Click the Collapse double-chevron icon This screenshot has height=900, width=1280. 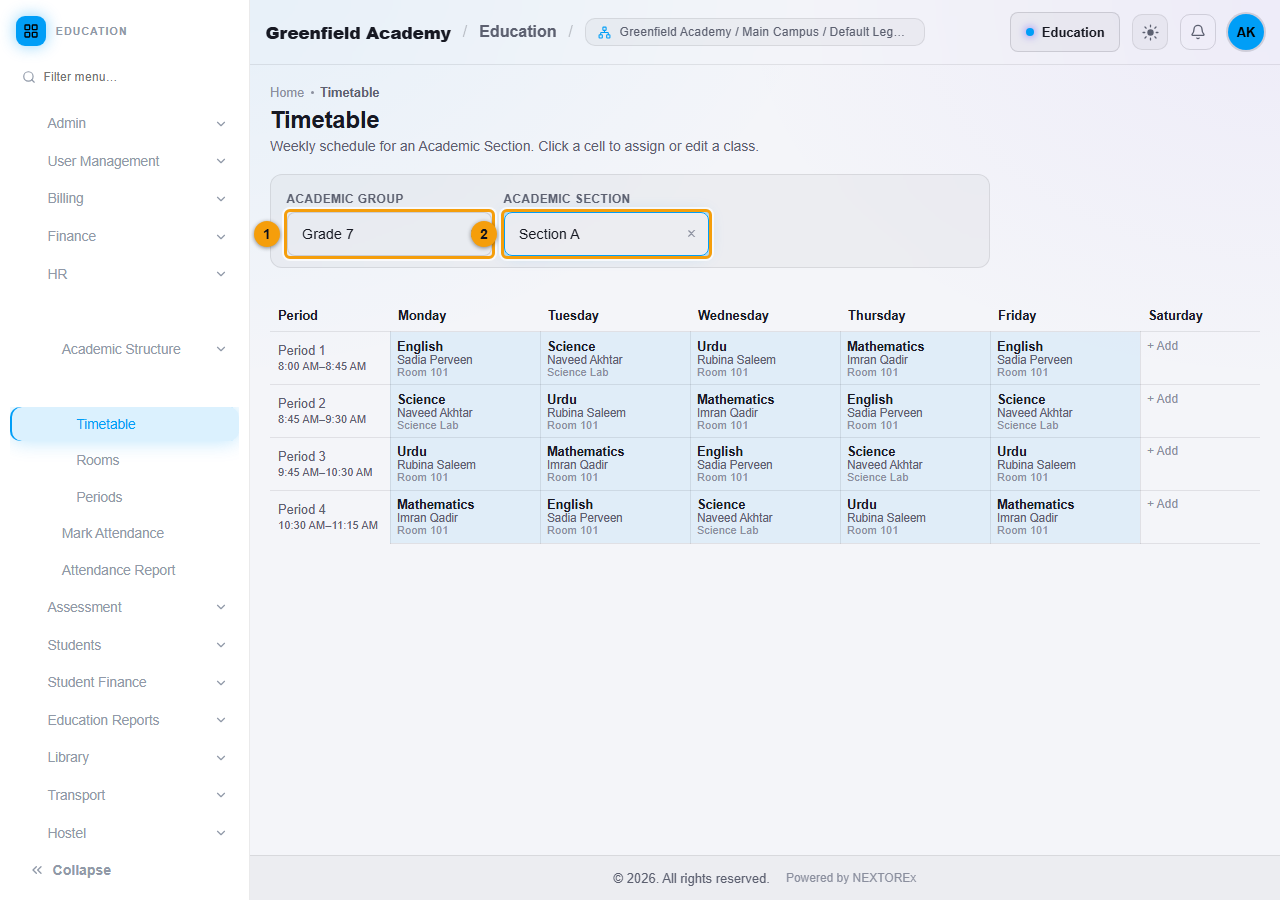tap(37, 870)
